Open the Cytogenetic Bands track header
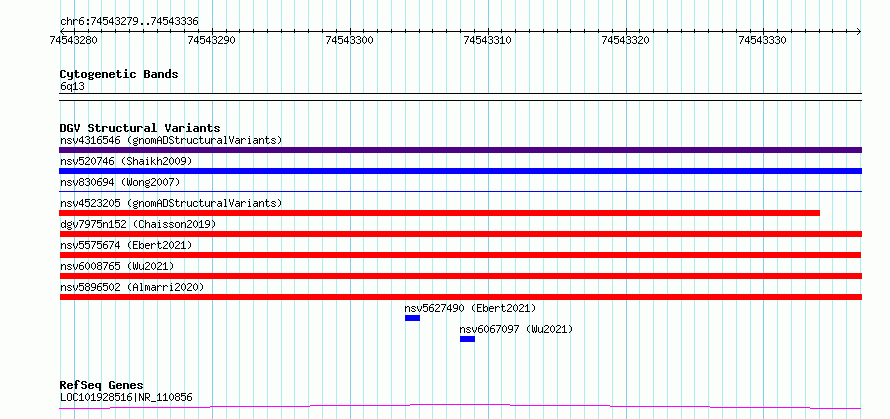Viewport: 890px width, 419px height. (x=119, y=74)
